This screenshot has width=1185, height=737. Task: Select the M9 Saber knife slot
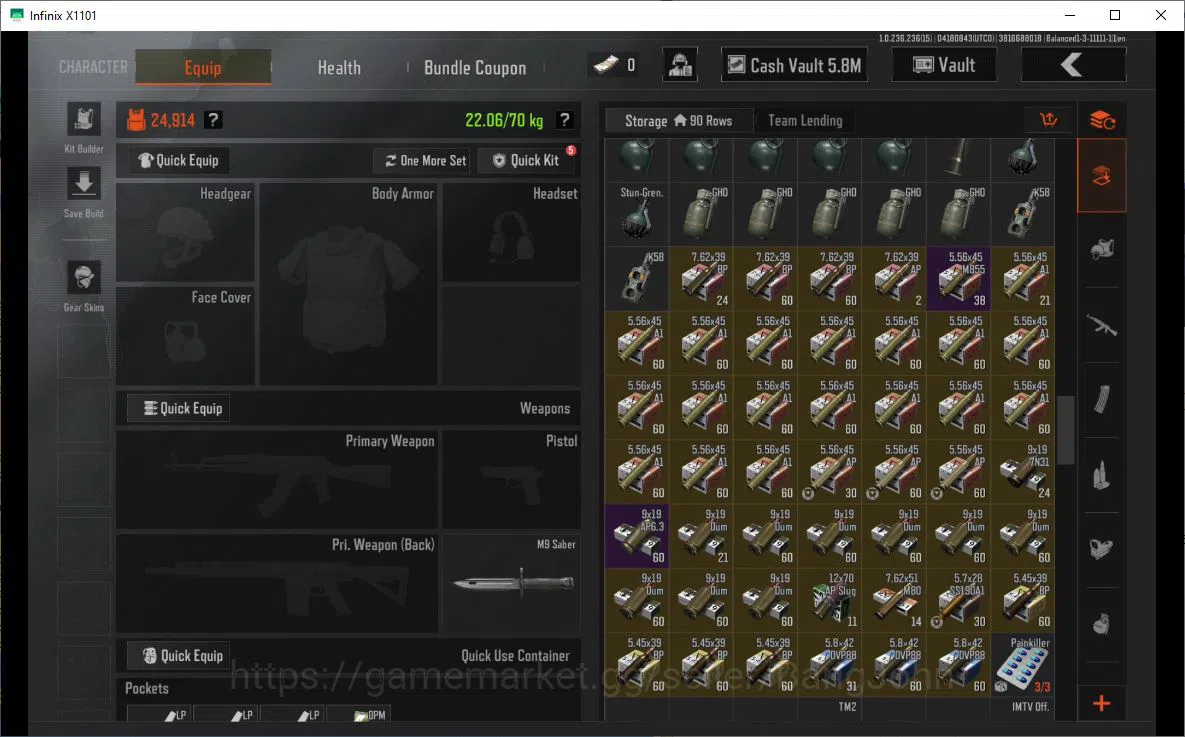click(x=512, y=583)
